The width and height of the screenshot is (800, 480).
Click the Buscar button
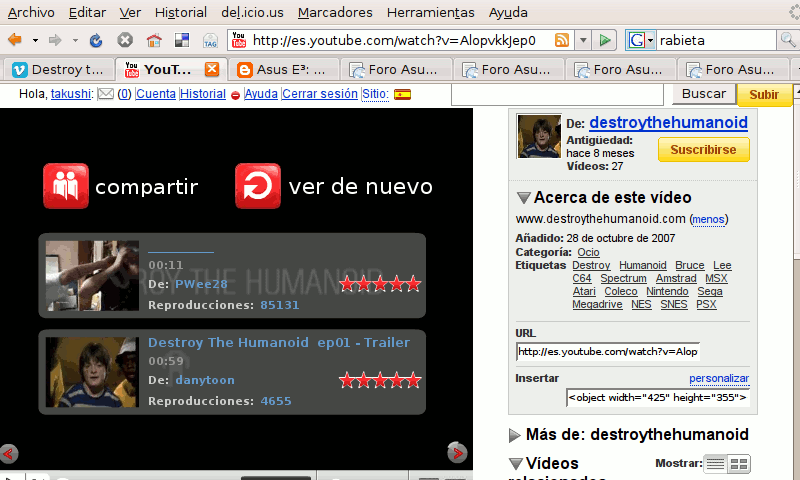[x=704, y=94]
